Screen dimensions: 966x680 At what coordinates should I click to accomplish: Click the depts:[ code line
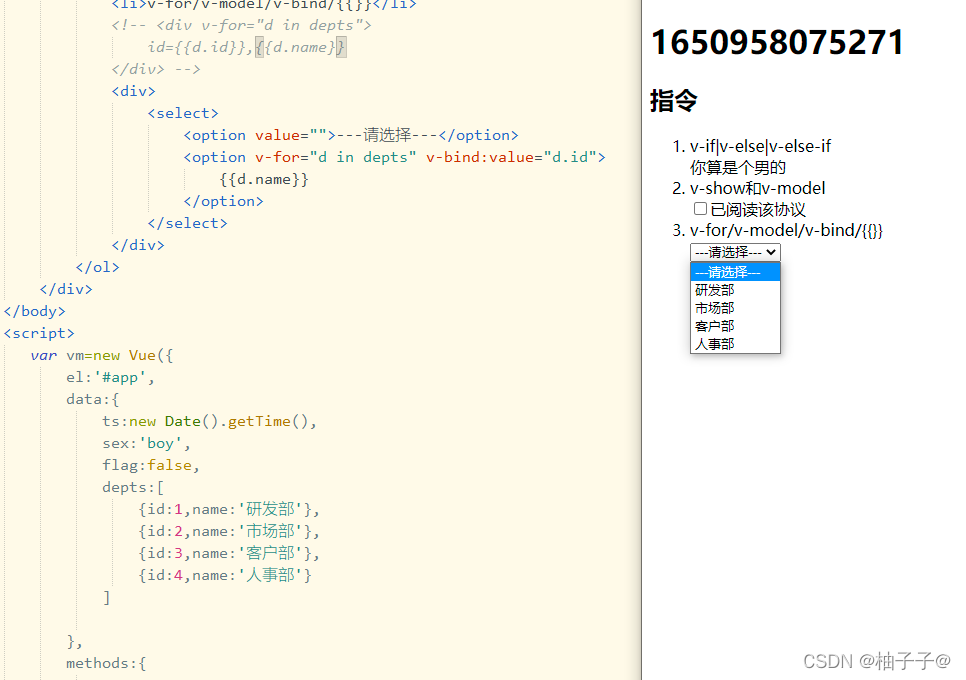pos(133,487)
